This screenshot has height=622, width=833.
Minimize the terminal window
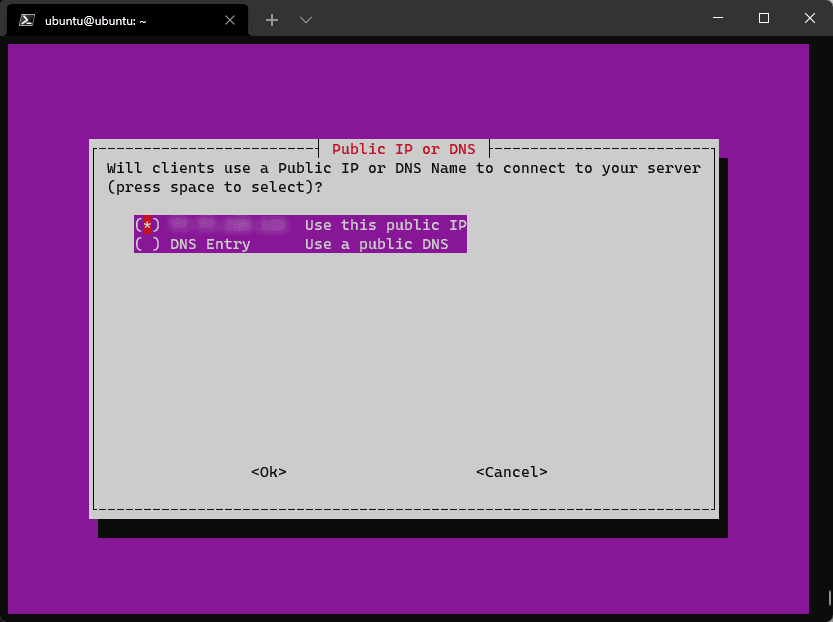coord(718,18)
